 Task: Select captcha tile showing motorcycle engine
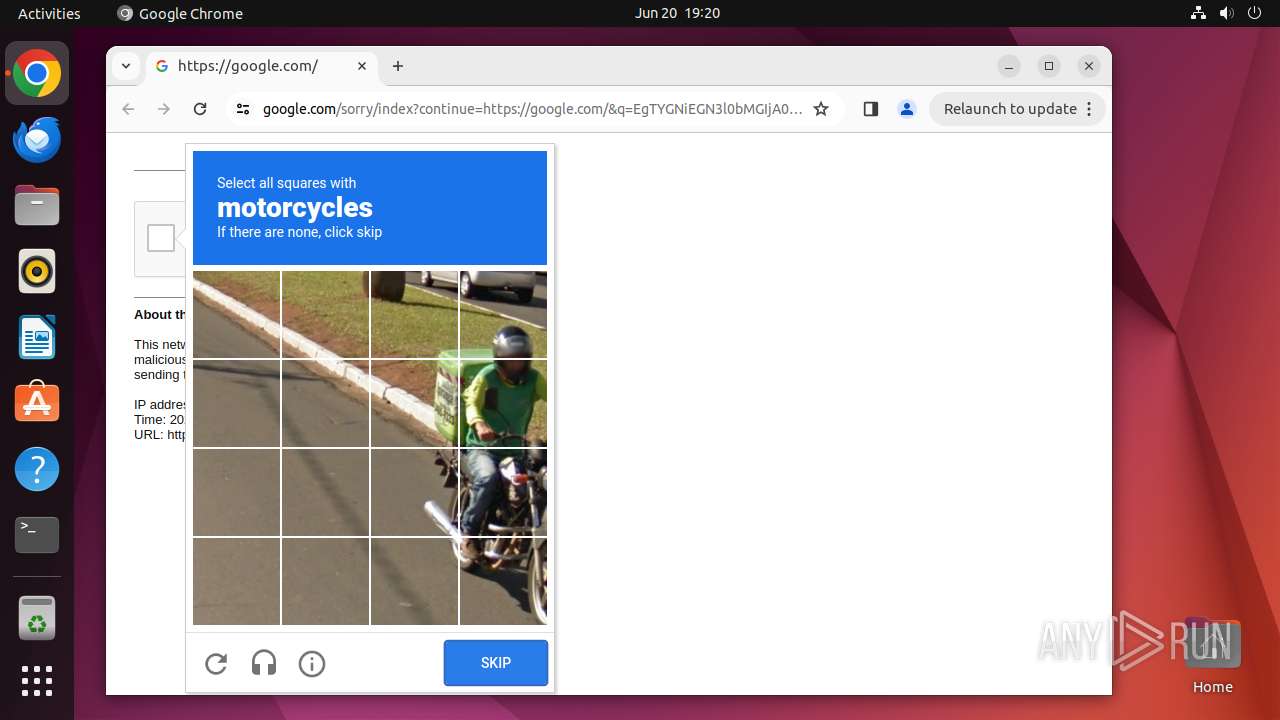(x=503, y=492)
